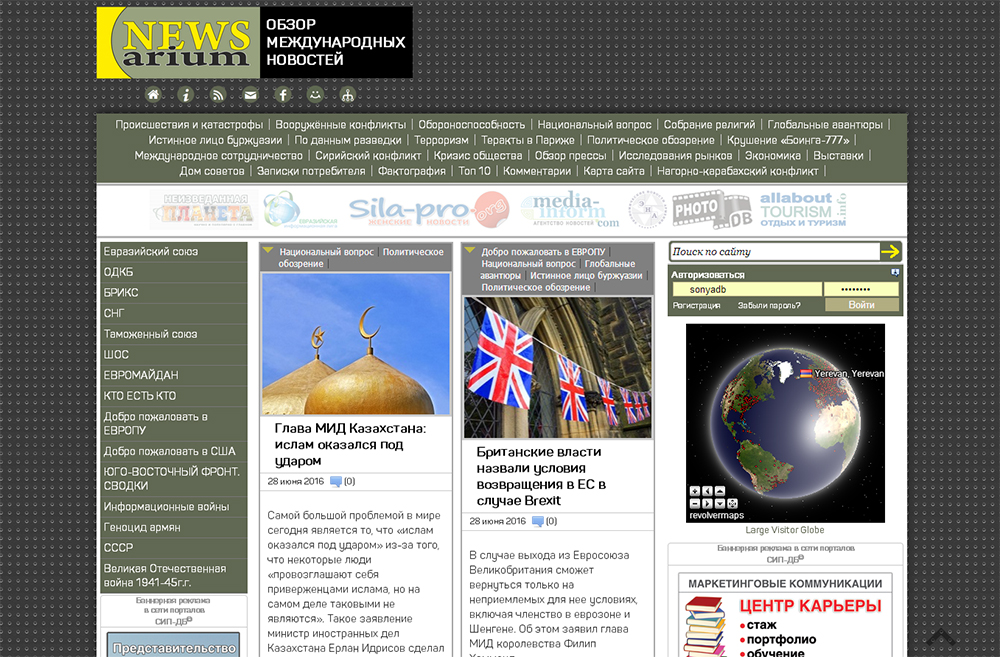The image size is (1000, 657).
Task: Select "БРИКС" in the left sidebar
Action: (x=121, y=293)
